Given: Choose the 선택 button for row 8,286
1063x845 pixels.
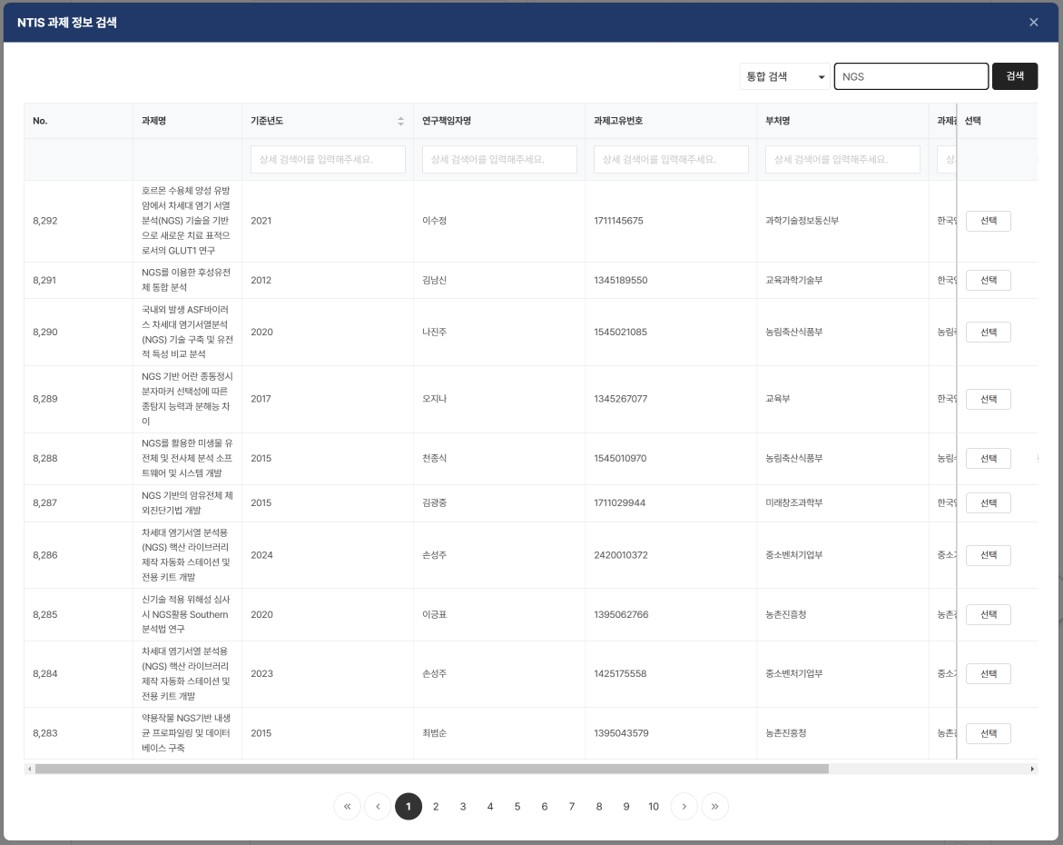Looking at the screenshot, I should coord(988,555).
